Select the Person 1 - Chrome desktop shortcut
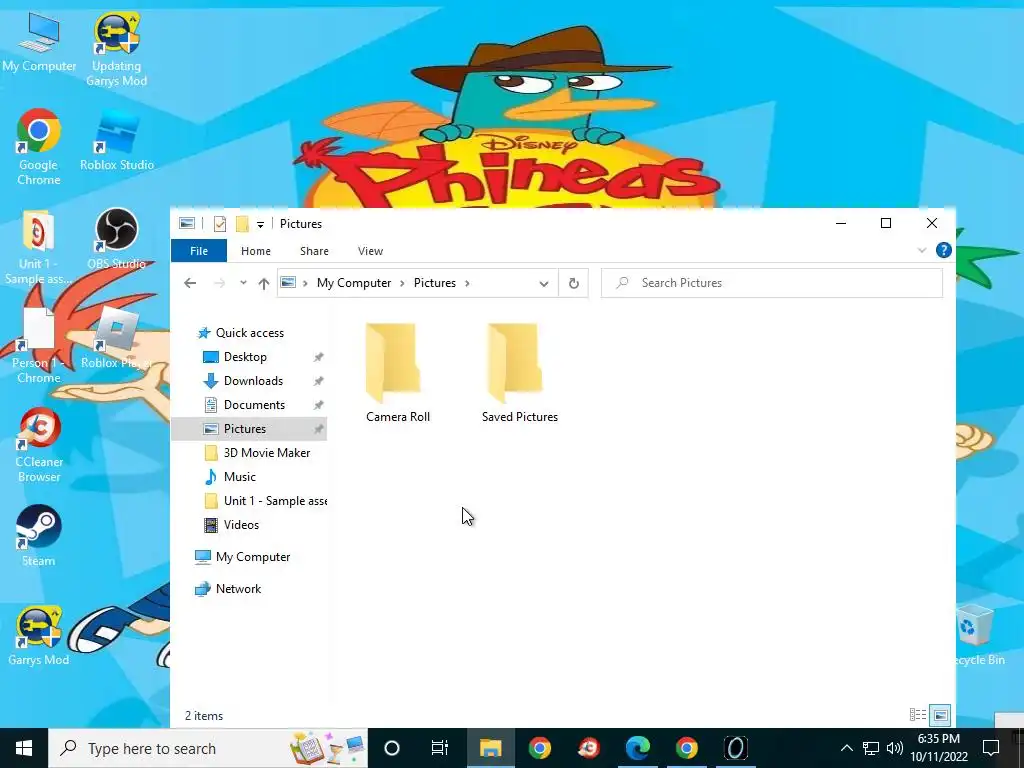1024x768 pixels. coord(38,346)
